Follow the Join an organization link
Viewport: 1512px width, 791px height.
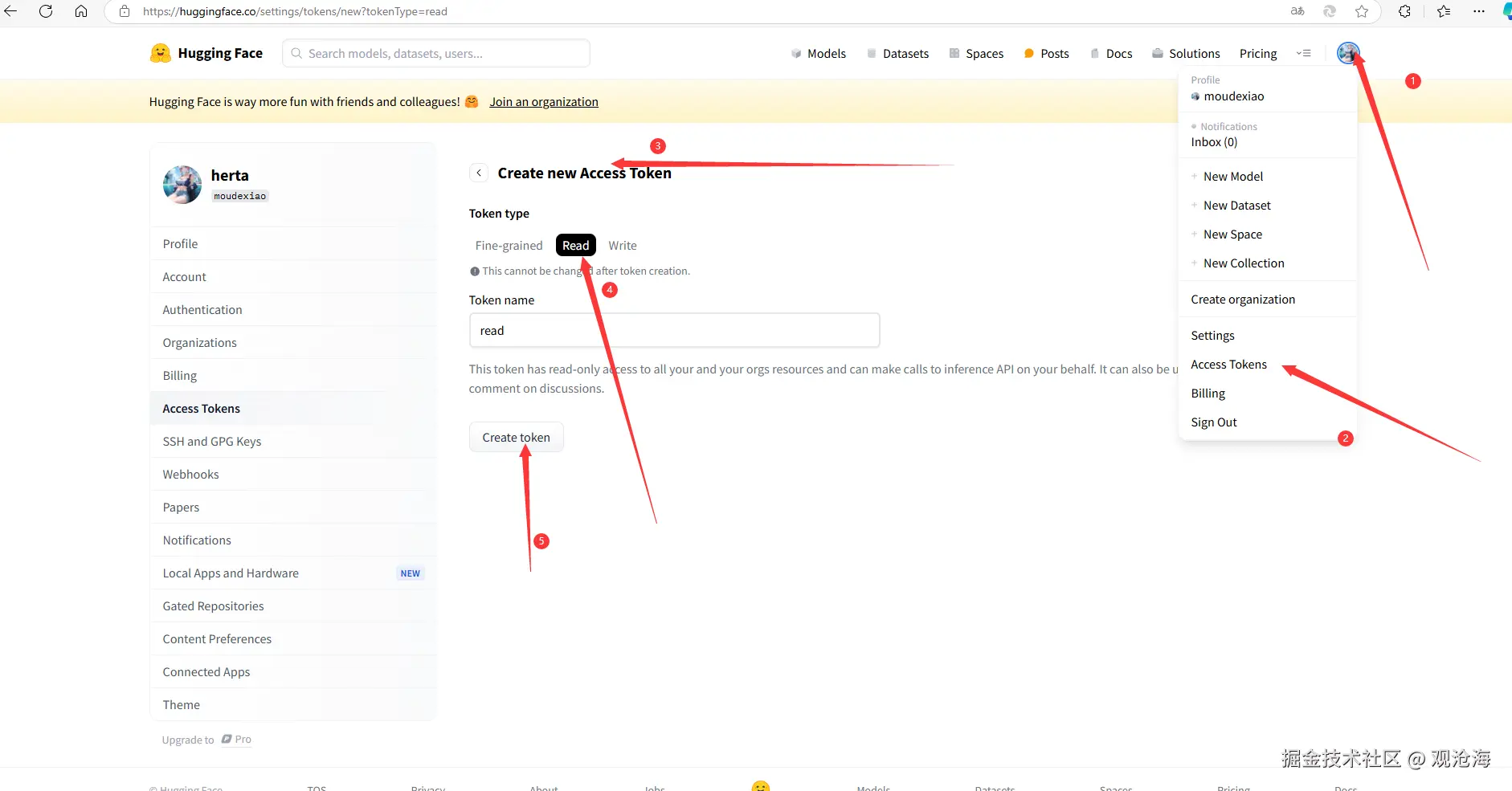coord(544,102)
